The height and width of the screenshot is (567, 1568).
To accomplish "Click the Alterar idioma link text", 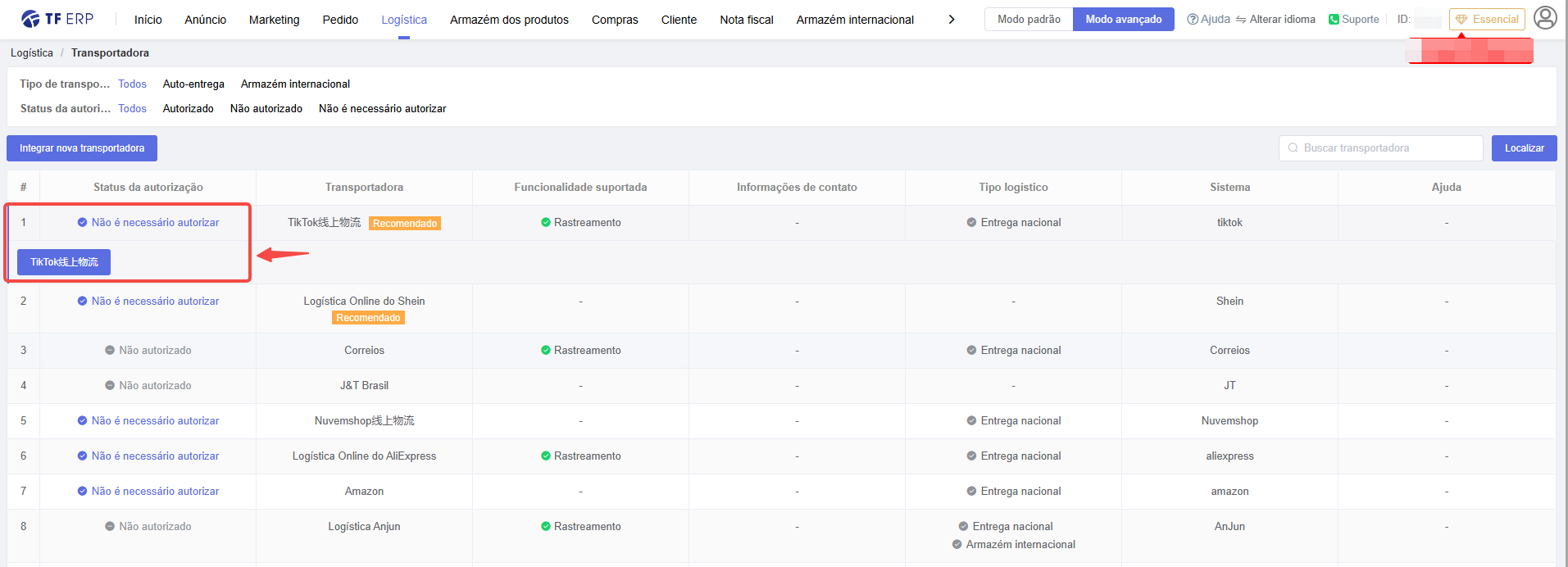I will coord(1282,19).
